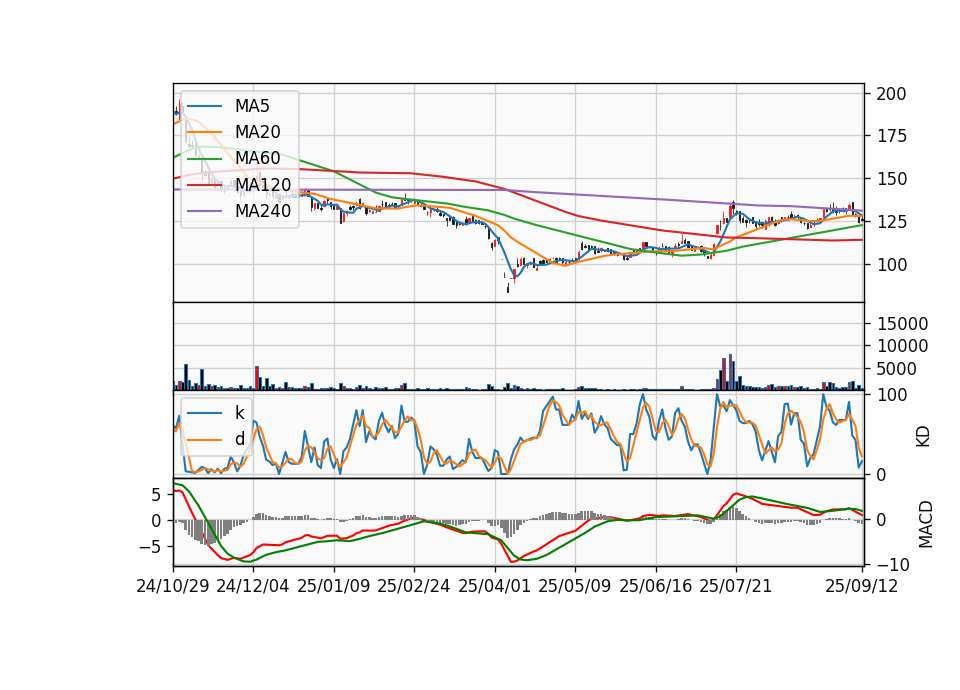Click the blue MA5 legend line swatch
Screen dimensions: 960x690
pos(204,106)
